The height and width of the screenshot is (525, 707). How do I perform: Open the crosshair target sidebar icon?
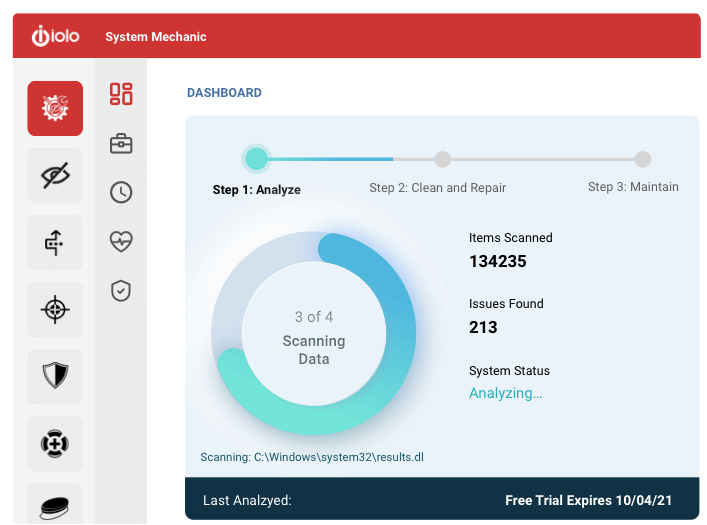point(55,309)
